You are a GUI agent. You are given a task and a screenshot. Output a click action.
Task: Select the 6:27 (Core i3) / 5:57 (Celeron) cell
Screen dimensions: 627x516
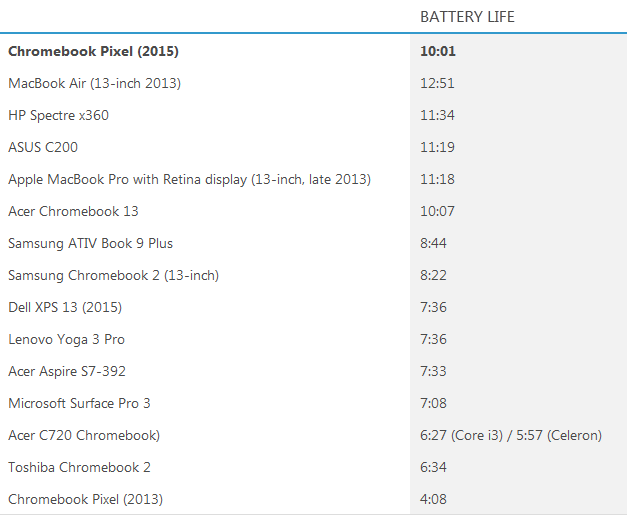(x=511, y=435)
